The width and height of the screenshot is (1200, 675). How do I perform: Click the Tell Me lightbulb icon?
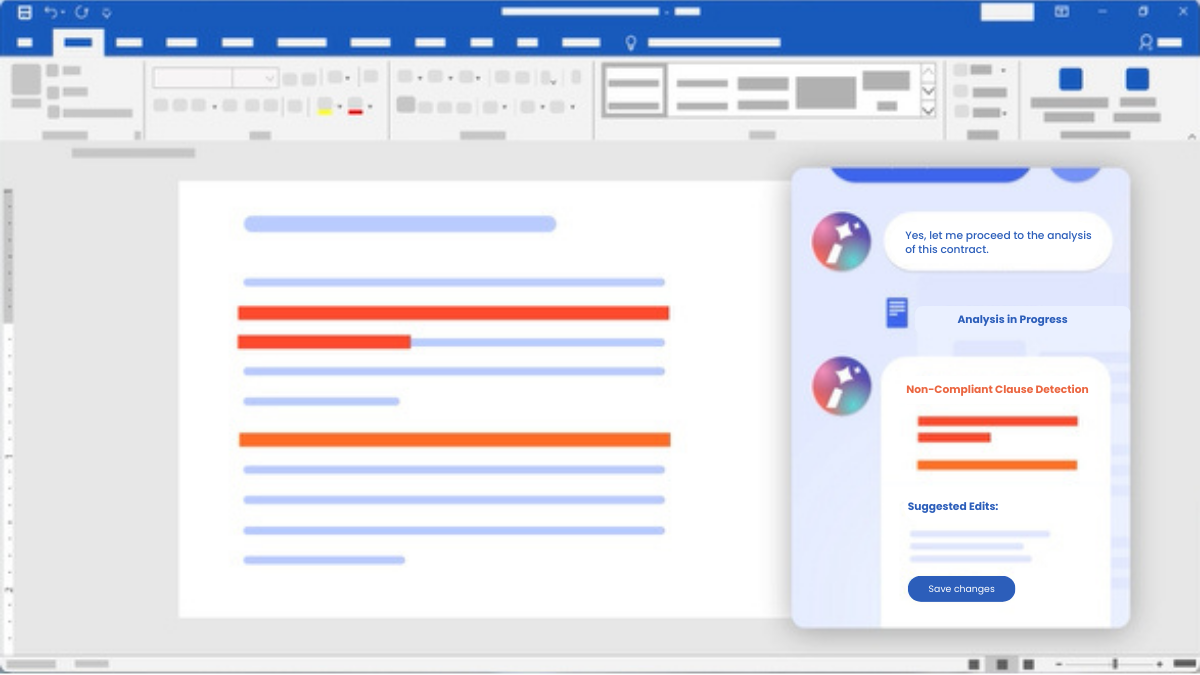[631, 43]
